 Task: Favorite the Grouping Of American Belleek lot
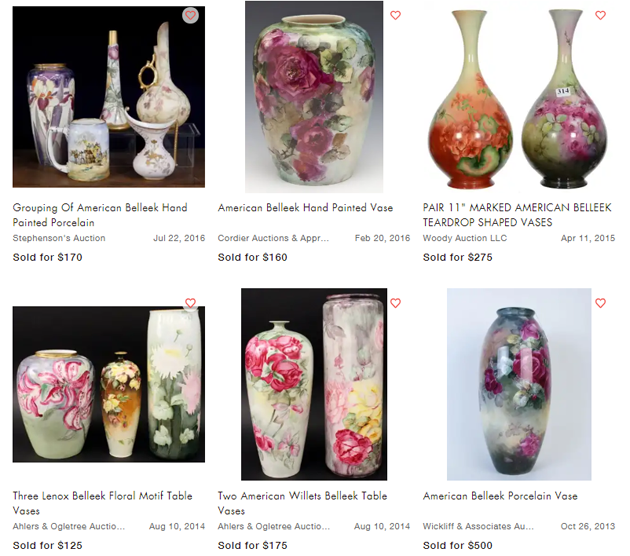point(190,16)
